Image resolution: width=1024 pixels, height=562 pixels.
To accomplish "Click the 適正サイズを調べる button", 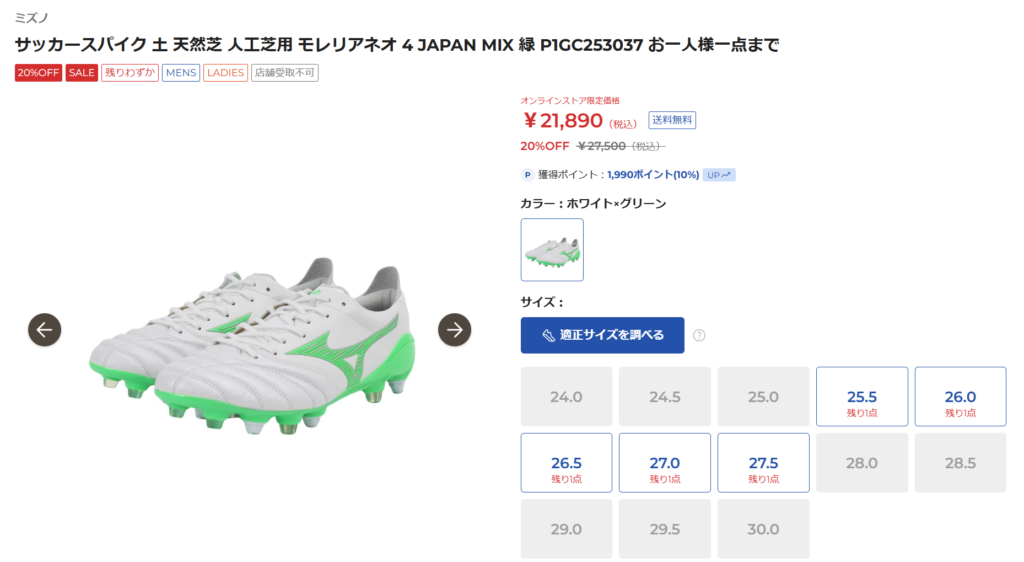I will pos(602,335).
